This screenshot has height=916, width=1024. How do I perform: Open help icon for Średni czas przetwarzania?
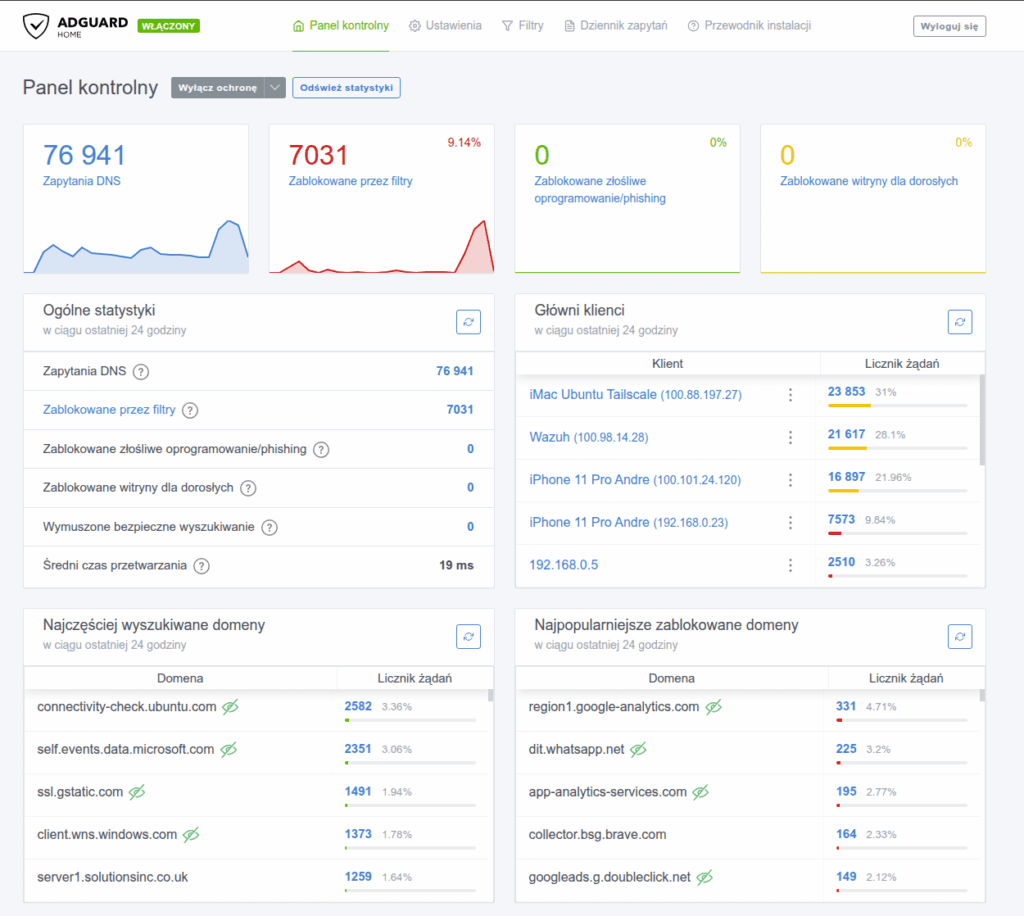click(201, 565)
